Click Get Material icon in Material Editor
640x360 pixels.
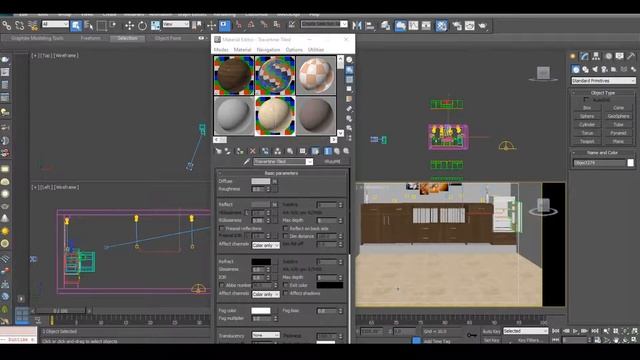pyautogui.click(x=218, y=151)
